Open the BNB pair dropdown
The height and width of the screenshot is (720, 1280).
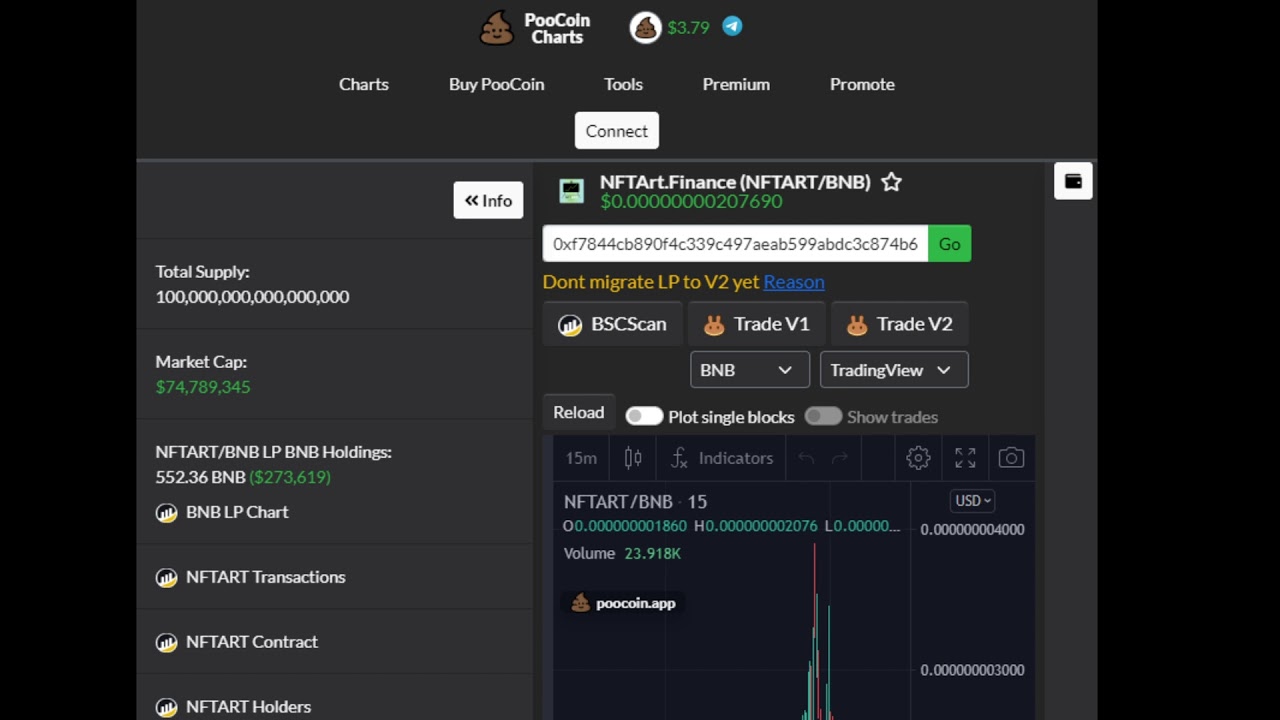749,370
